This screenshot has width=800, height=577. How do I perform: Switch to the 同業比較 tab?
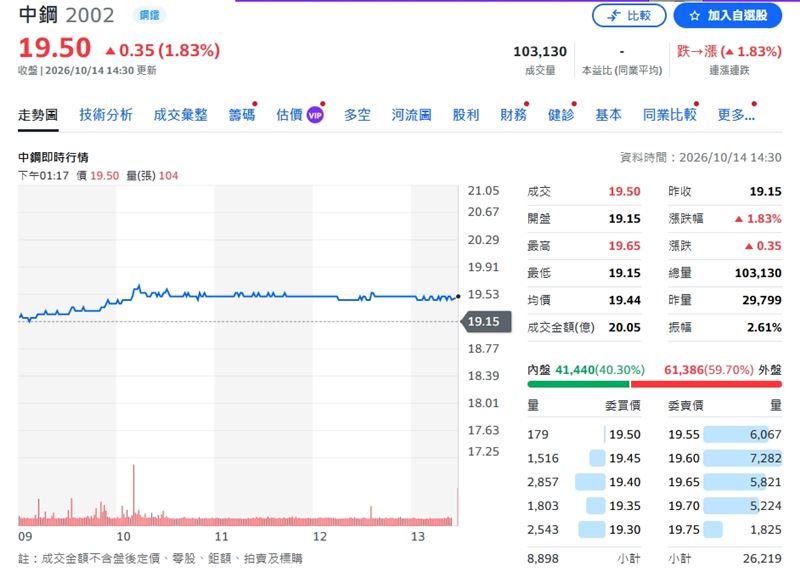[669, 115]
